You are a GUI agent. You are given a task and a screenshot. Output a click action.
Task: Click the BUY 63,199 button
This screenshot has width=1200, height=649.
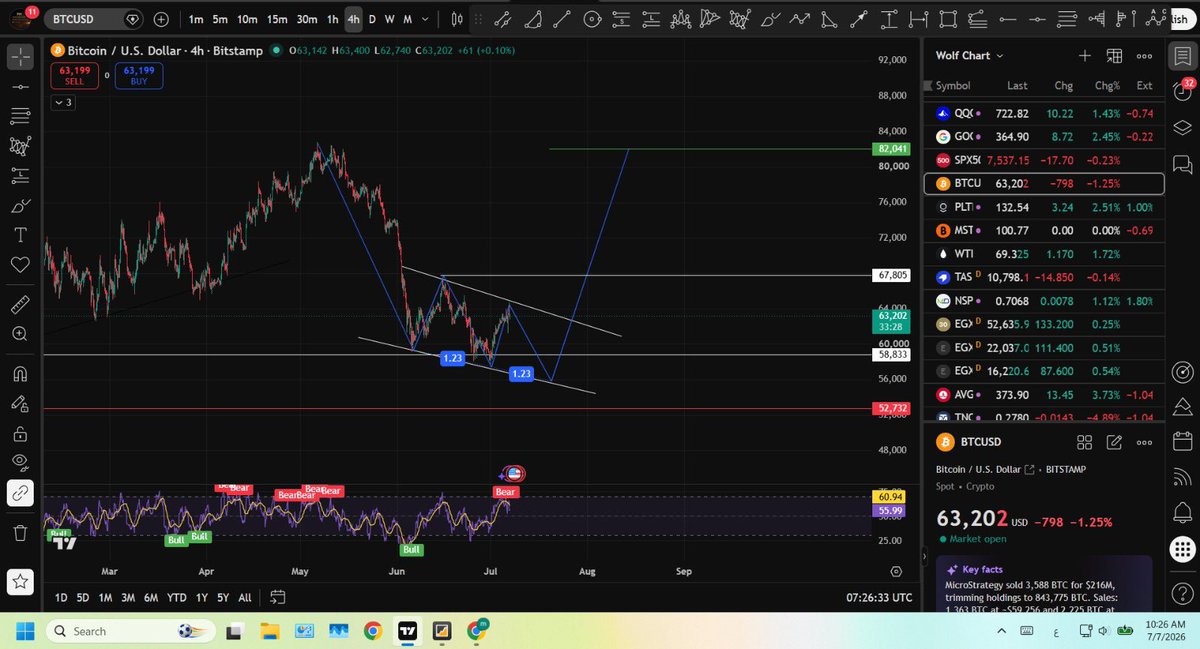coord(138,75)
